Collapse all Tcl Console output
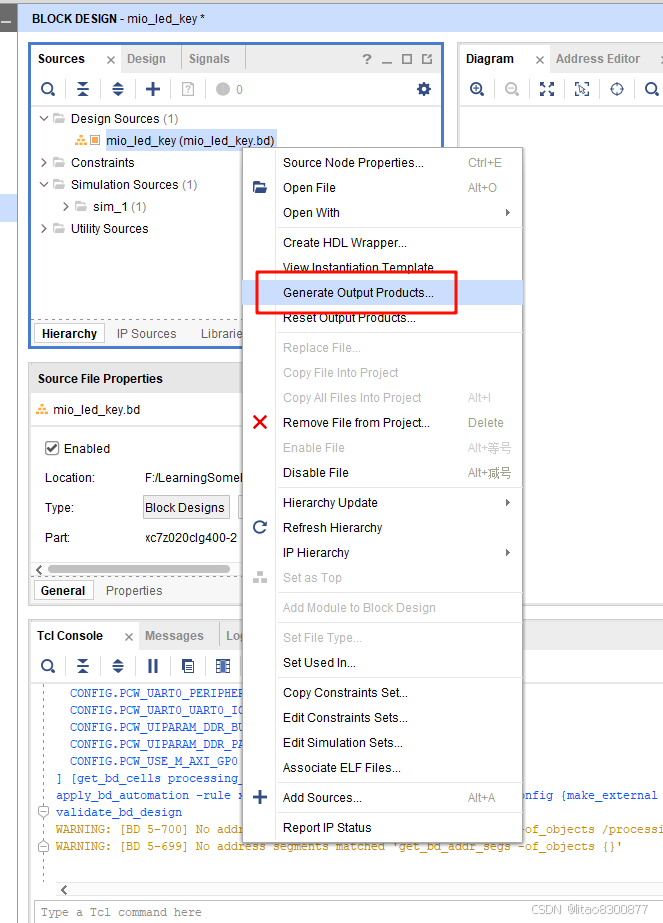Viewport: 663px width, 923px height. click(x=83, y=666)
